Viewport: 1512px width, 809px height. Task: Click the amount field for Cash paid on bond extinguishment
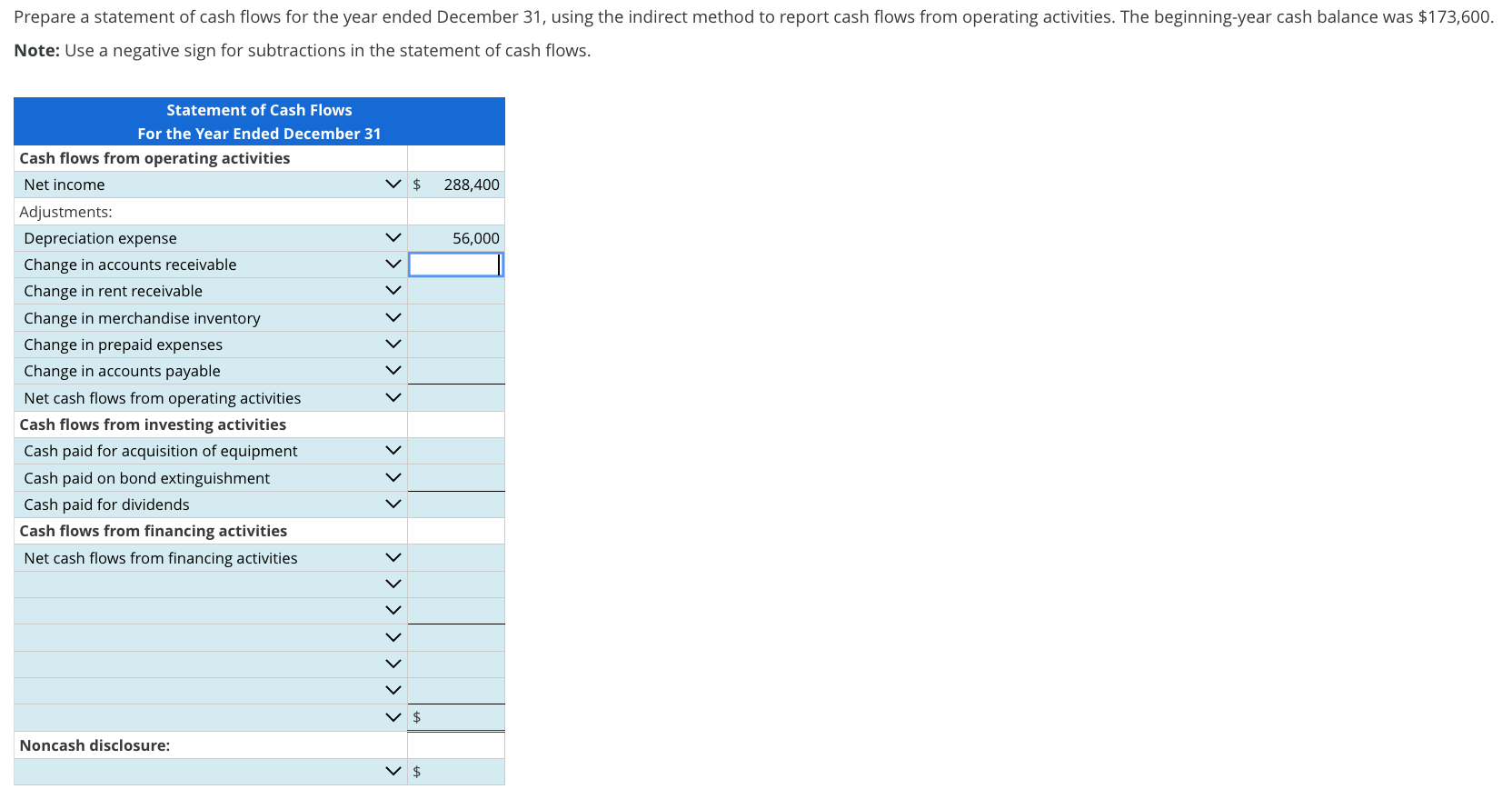pos(456,478)
